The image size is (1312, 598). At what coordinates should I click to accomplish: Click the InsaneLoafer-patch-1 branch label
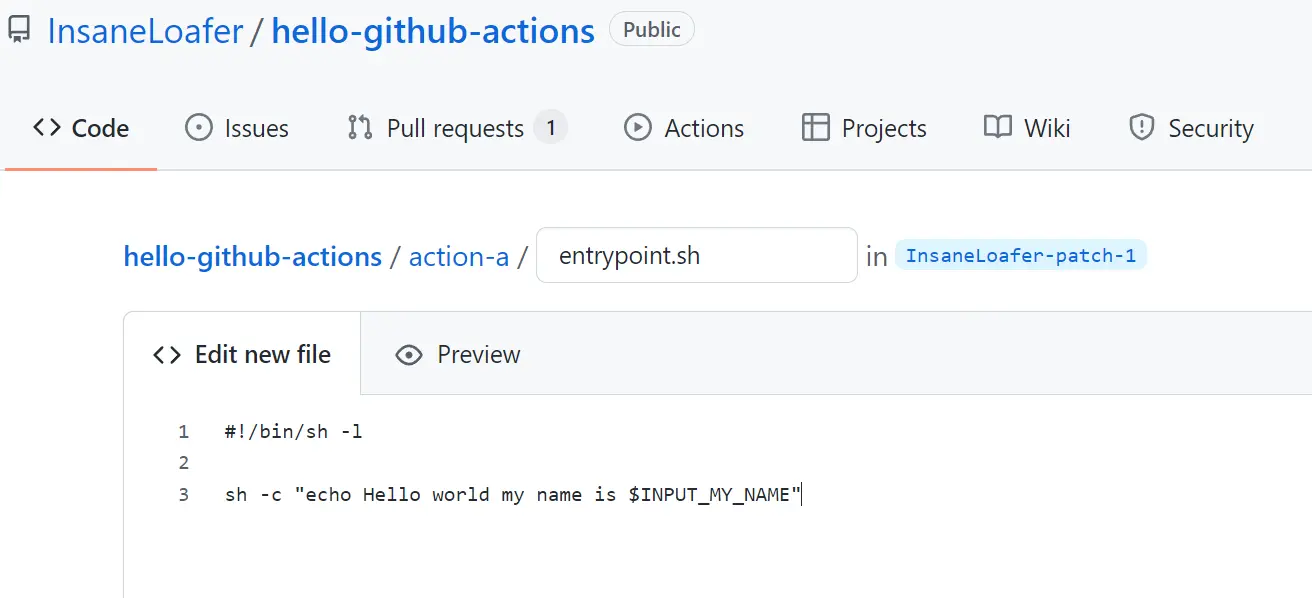[1020, 256]
